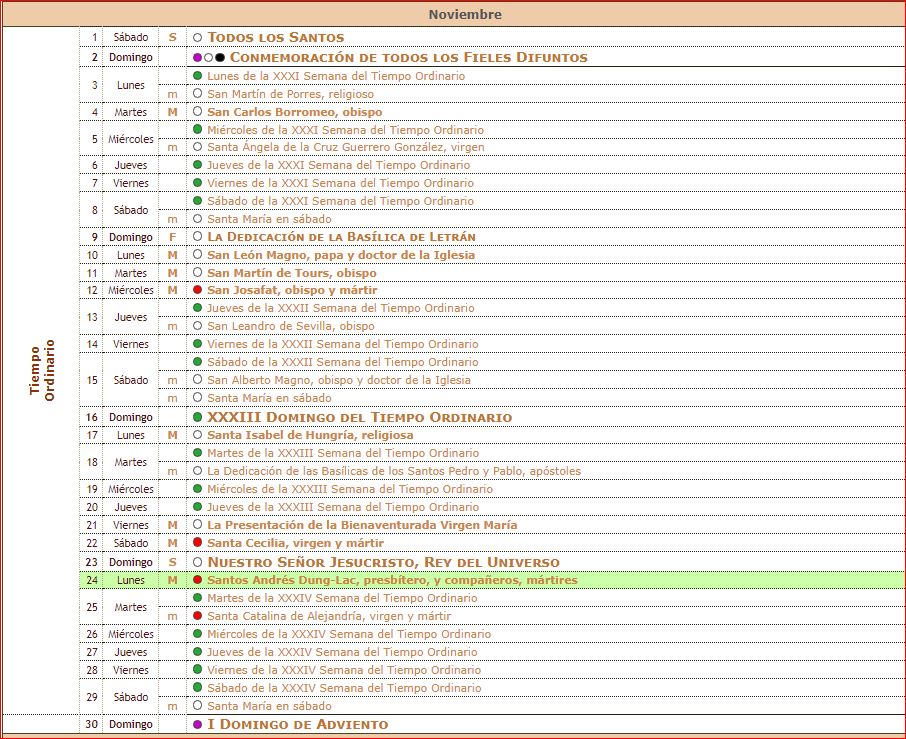Open La Presentación de la Bienaventurada Virgen María
This screenshot has width=906, height=739.
tap(362, 525)
